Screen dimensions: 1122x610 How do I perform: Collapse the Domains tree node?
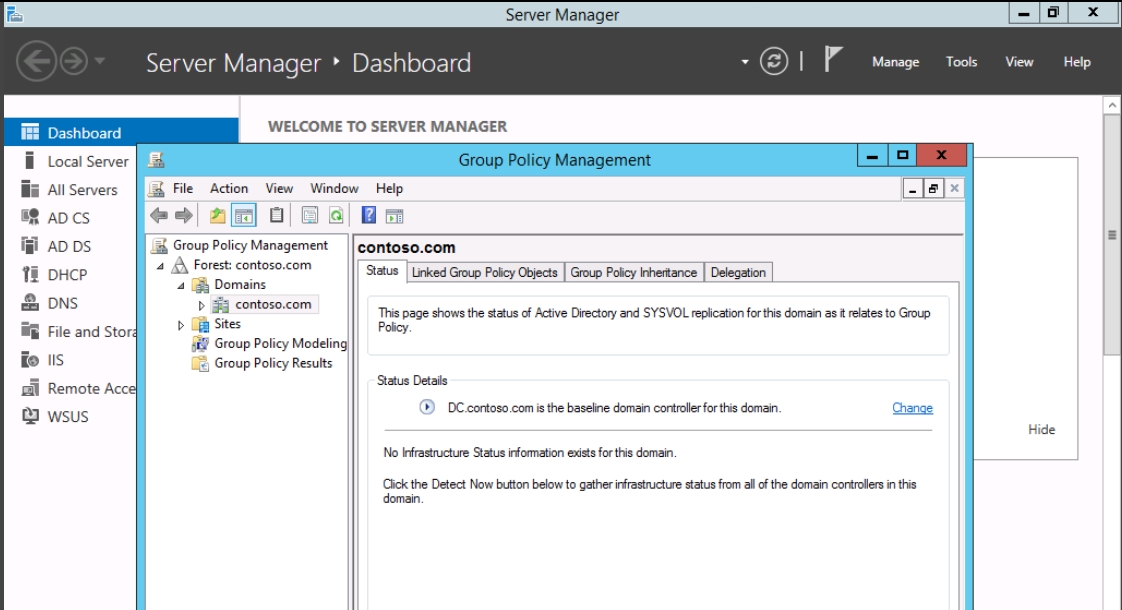pyautogui.click(x=181, y=285)
